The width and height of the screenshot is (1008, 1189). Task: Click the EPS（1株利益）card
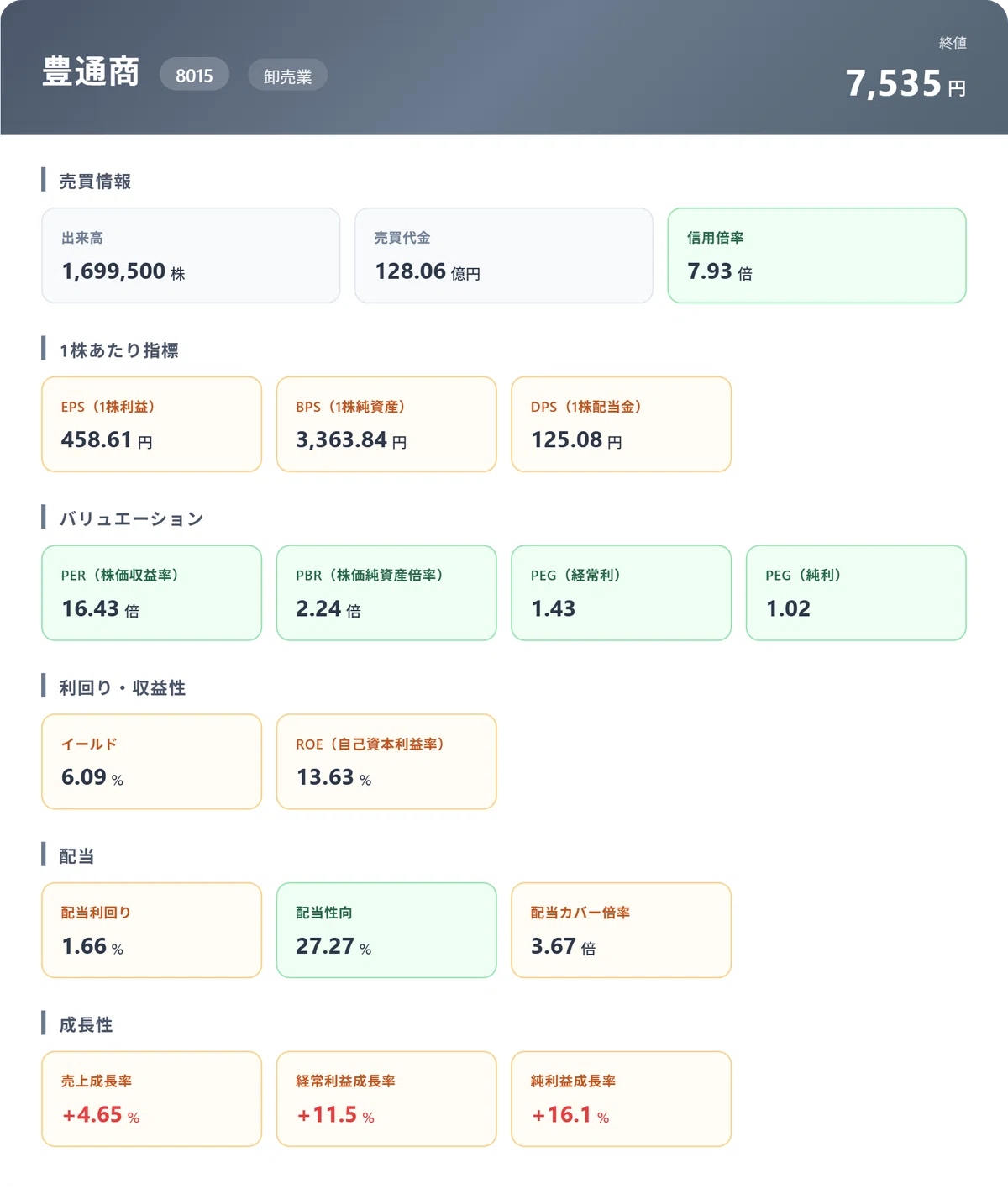pos(152,424)
